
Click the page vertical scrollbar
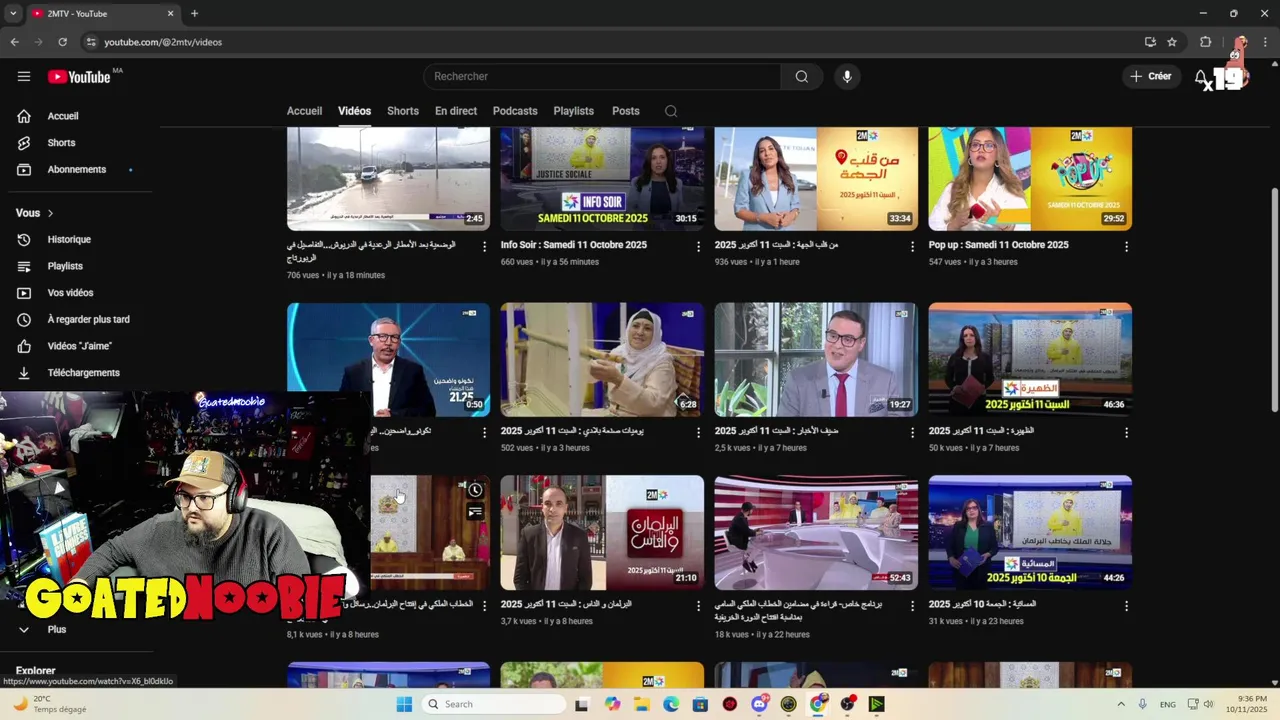[x=1274, y=298]
